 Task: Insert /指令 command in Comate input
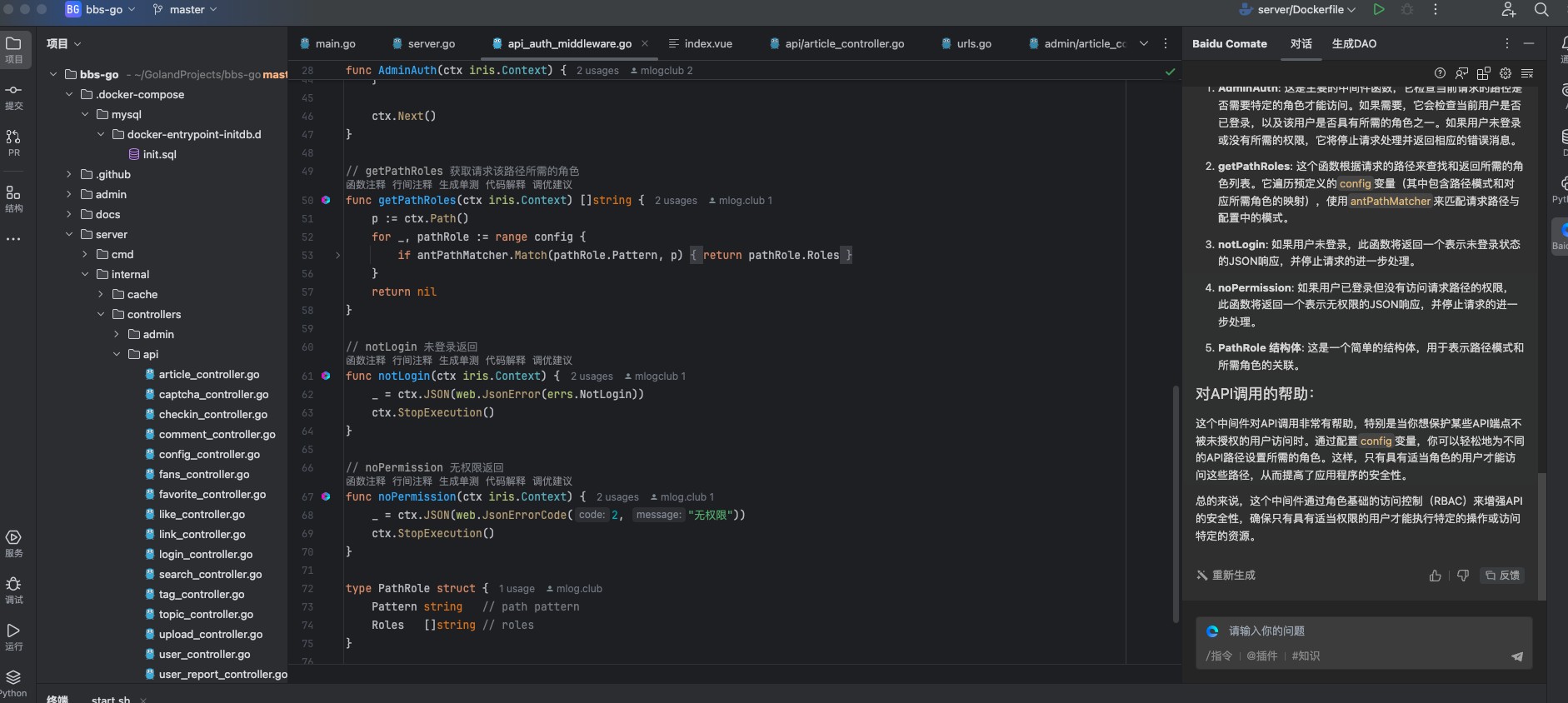[x=1219, y=656]
